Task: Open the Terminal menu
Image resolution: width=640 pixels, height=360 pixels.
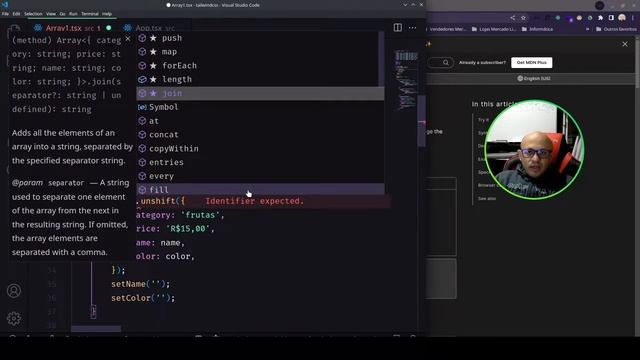Action: 90,13
